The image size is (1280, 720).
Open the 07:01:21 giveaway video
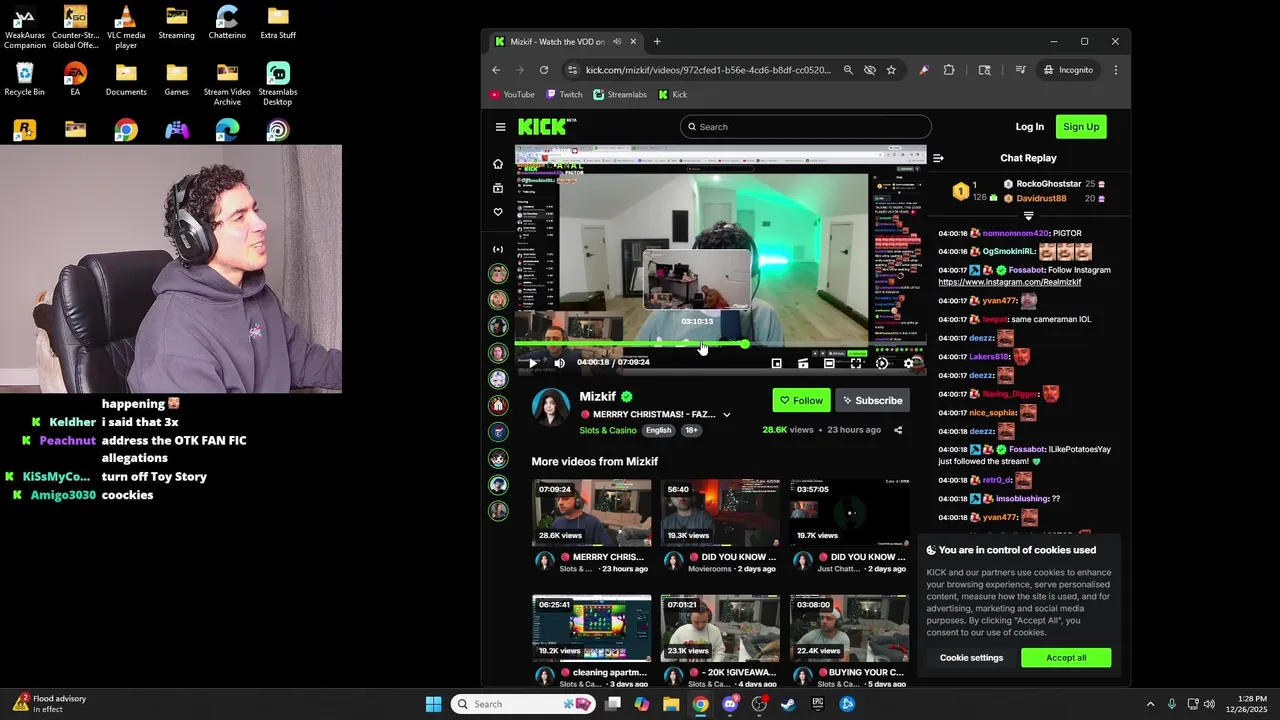[x=720, y=628]
